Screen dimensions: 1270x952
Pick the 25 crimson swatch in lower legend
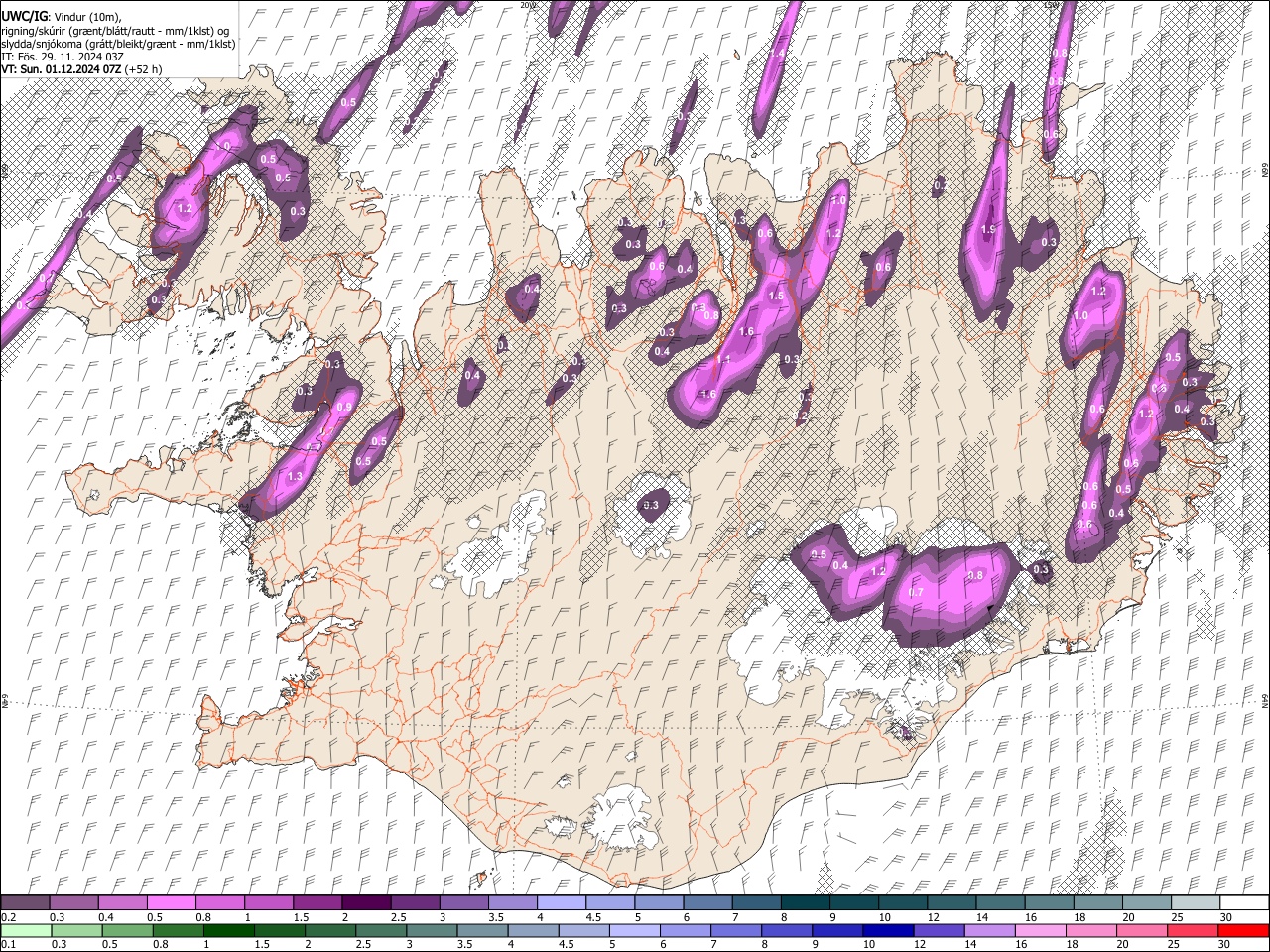coord(1191,931)
